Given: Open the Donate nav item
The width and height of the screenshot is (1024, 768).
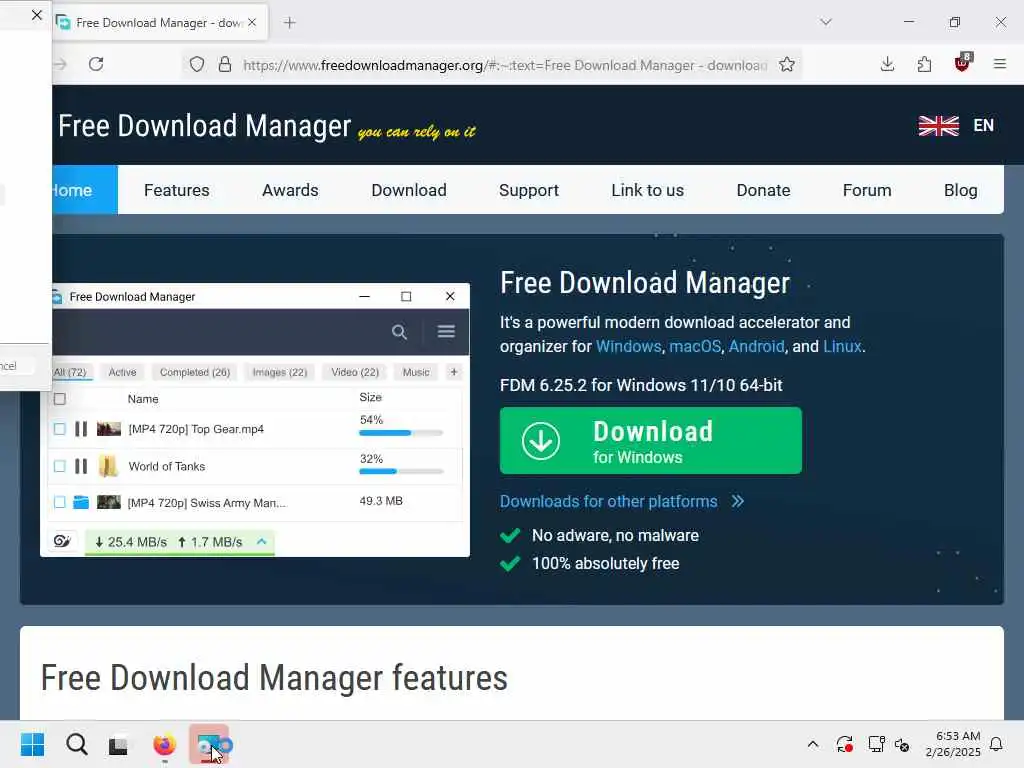Looking at the screenshot, I should 763,190.
